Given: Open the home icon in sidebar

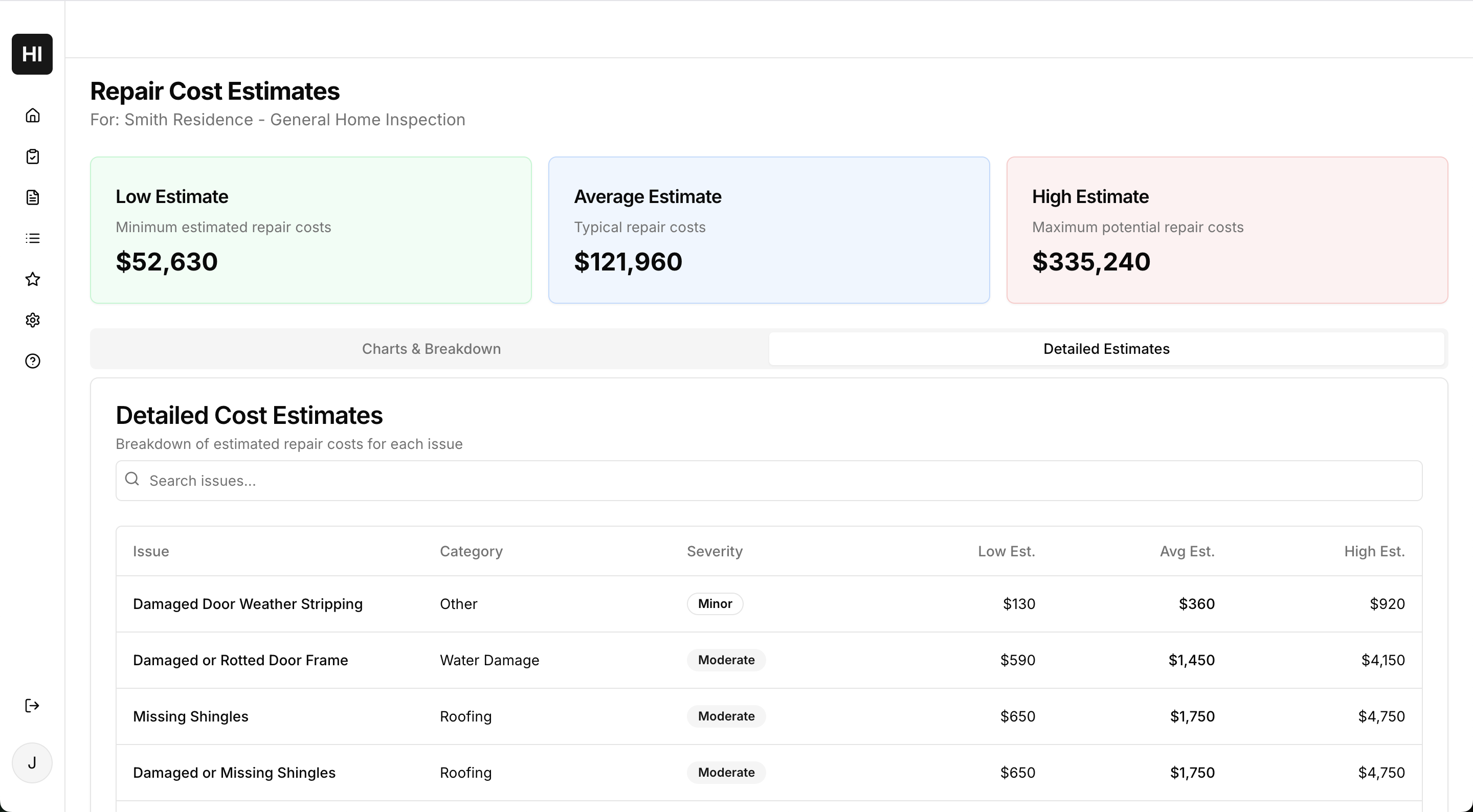Looking at the screenshot, I should point(33,116).
